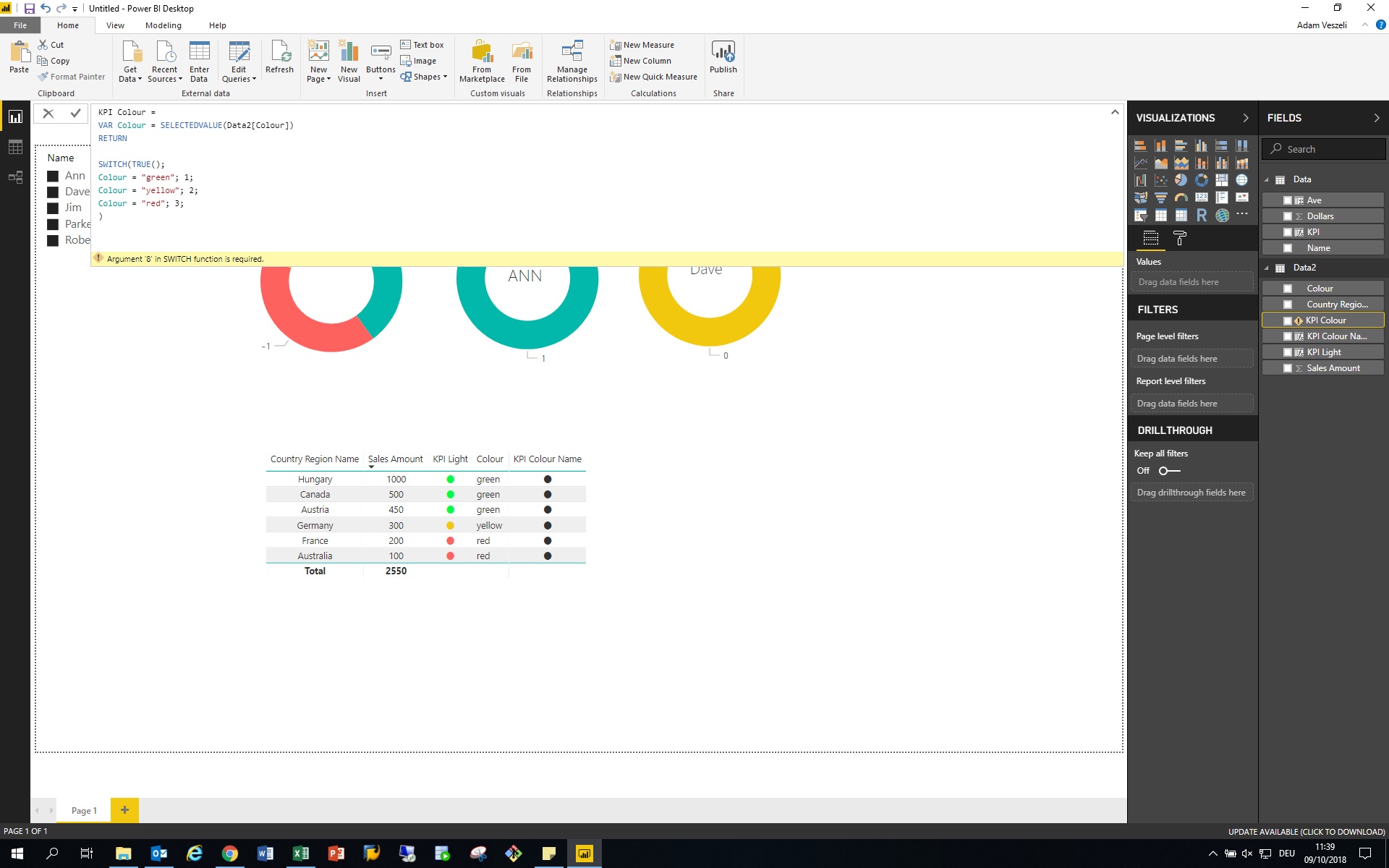
Task: Choose the Card visualization icon
Action: coord(1202,197)
